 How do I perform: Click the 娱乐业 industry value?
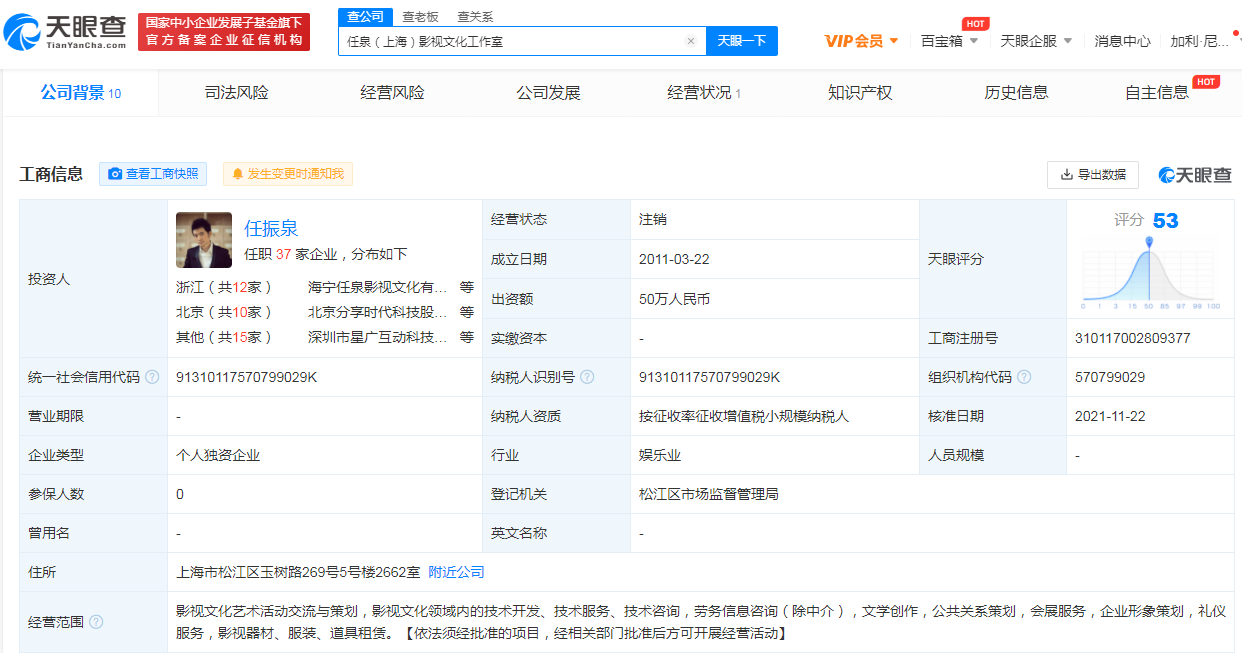[660, 455]
